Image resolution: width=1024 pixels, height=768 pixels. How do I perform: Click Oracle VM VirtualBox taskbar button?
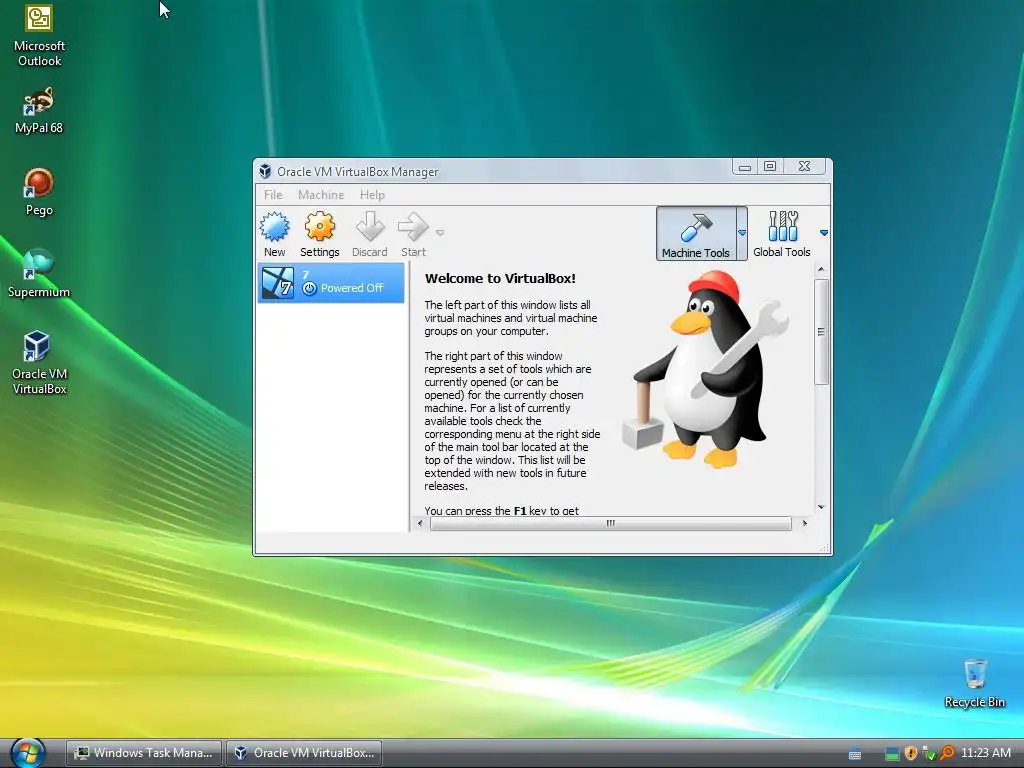click(304, 753)
